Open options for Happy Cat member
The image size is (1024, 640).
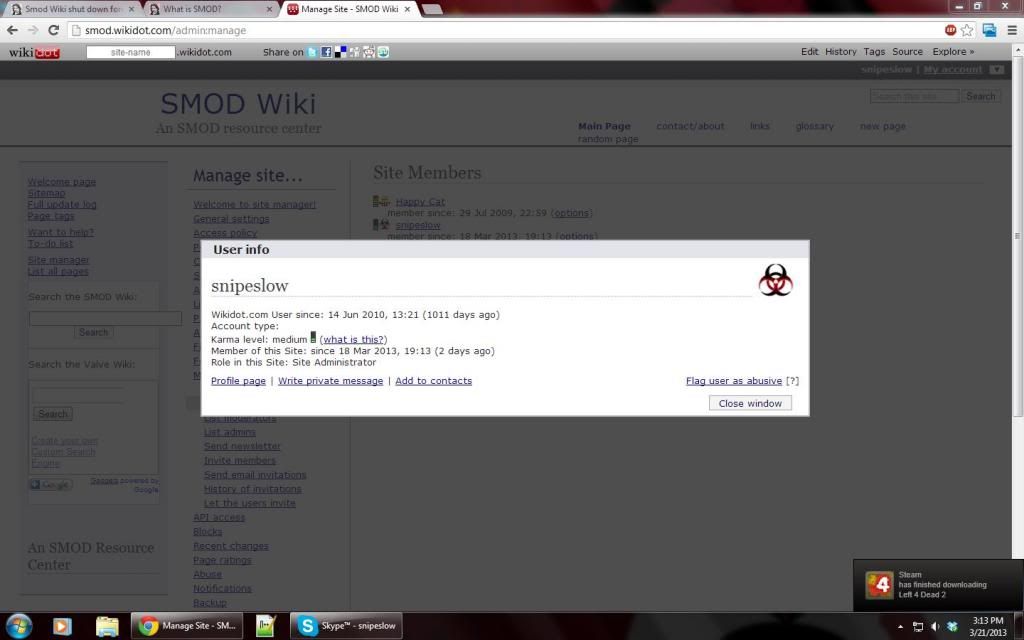click(x=571, y=213)
